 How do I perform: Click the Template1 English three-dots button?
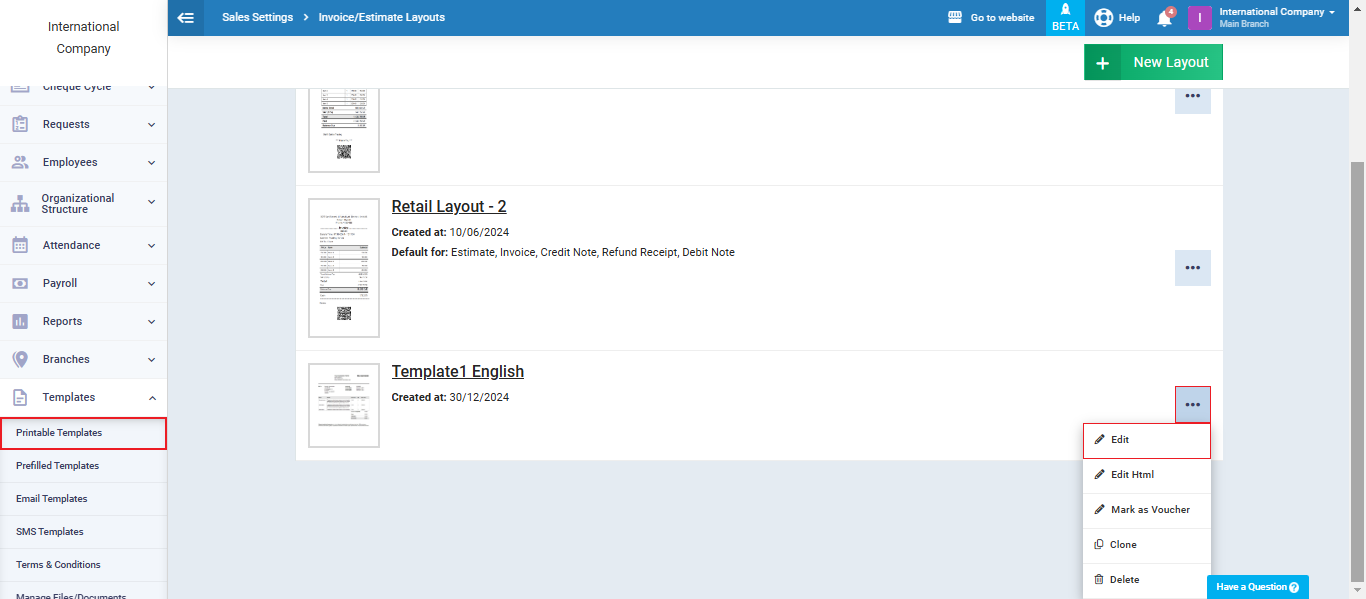[x=1192, y=404]
